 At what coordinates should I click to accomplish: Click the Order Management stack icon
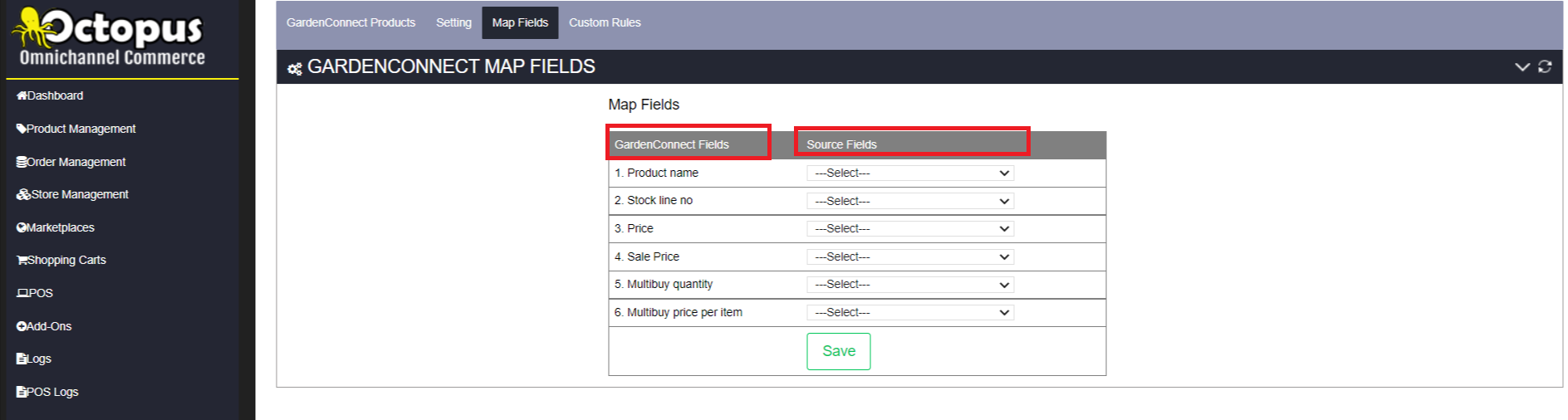pos(22,162)
